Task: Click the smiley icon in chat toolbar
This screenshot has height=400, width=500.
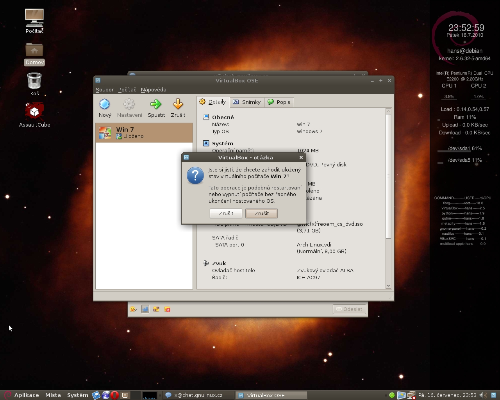Action: (134, 310)
